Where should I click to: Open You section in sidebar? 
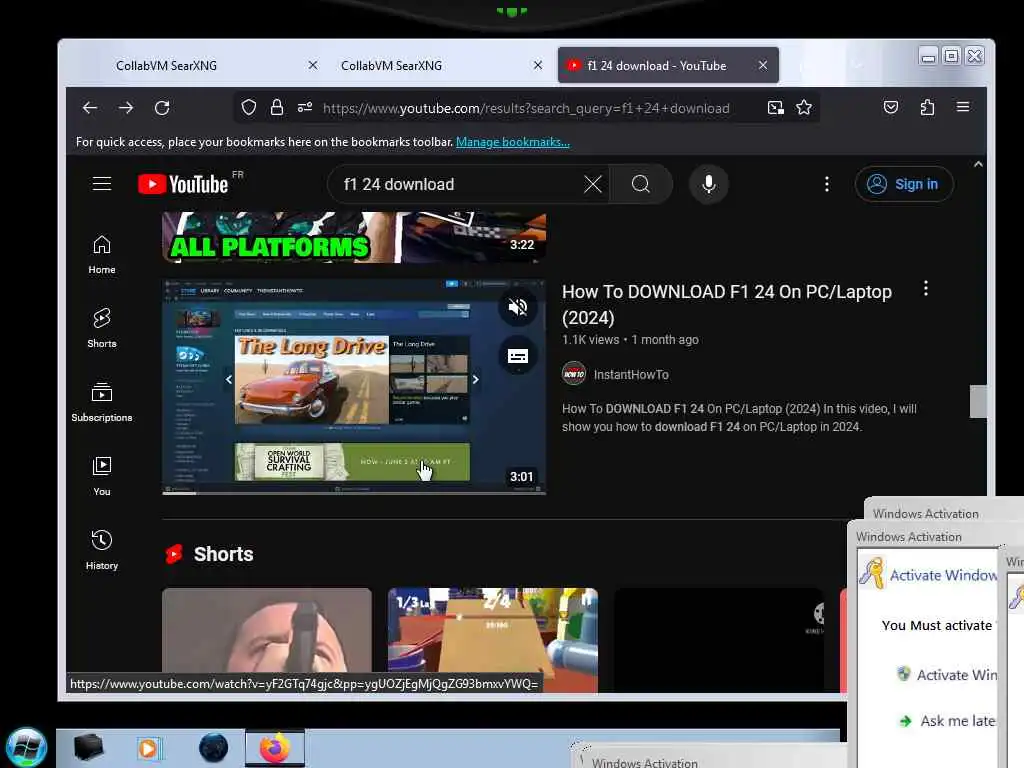click(102, 476)
